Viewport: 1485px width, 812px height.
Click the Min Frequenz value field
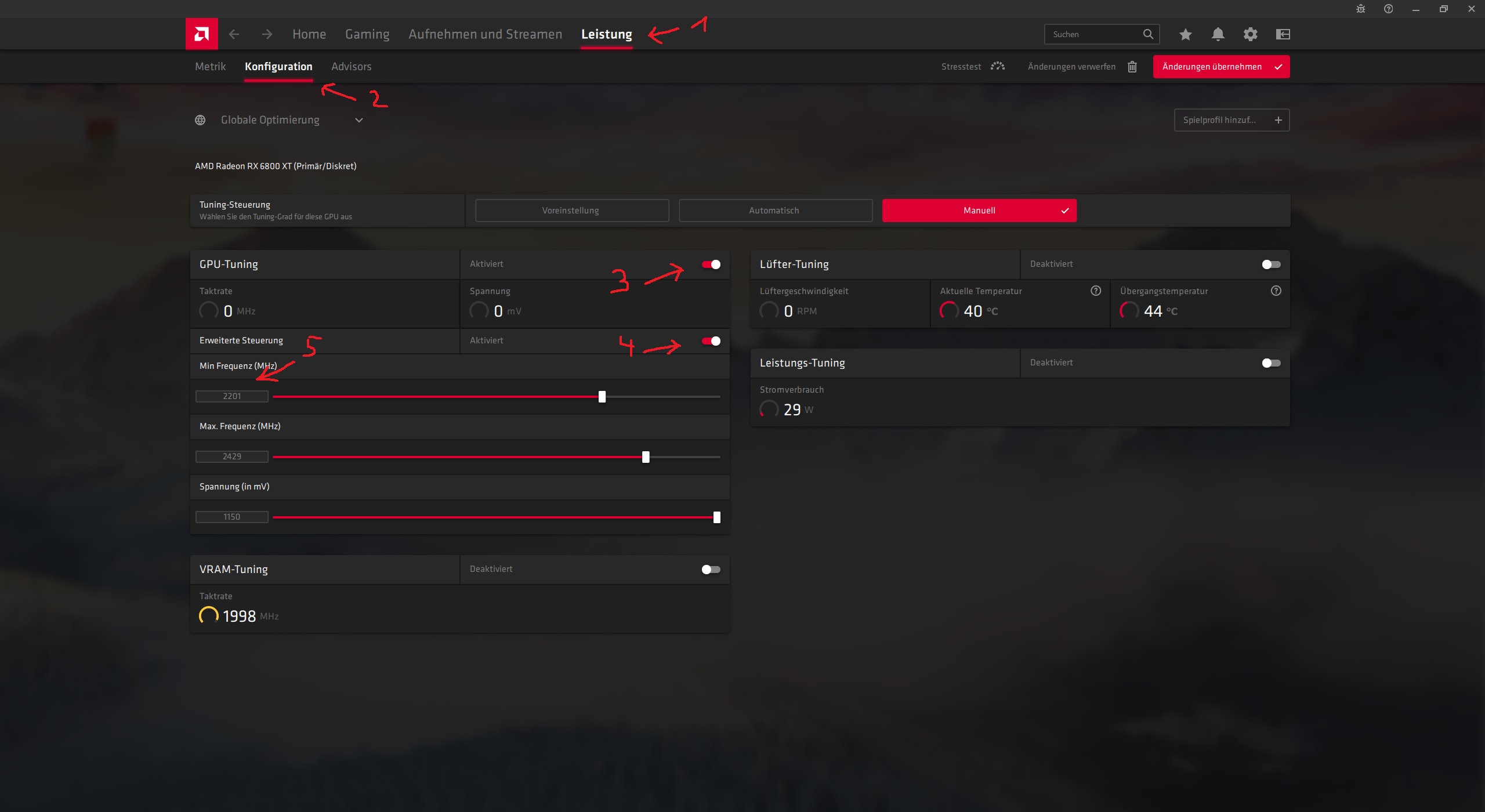point(231,396)
